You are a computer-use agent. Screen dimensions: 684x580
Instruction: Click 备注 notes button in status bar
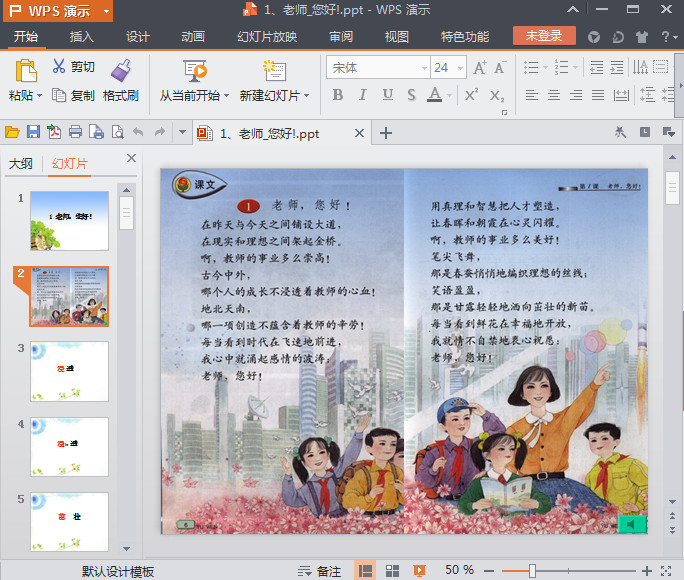319,571
